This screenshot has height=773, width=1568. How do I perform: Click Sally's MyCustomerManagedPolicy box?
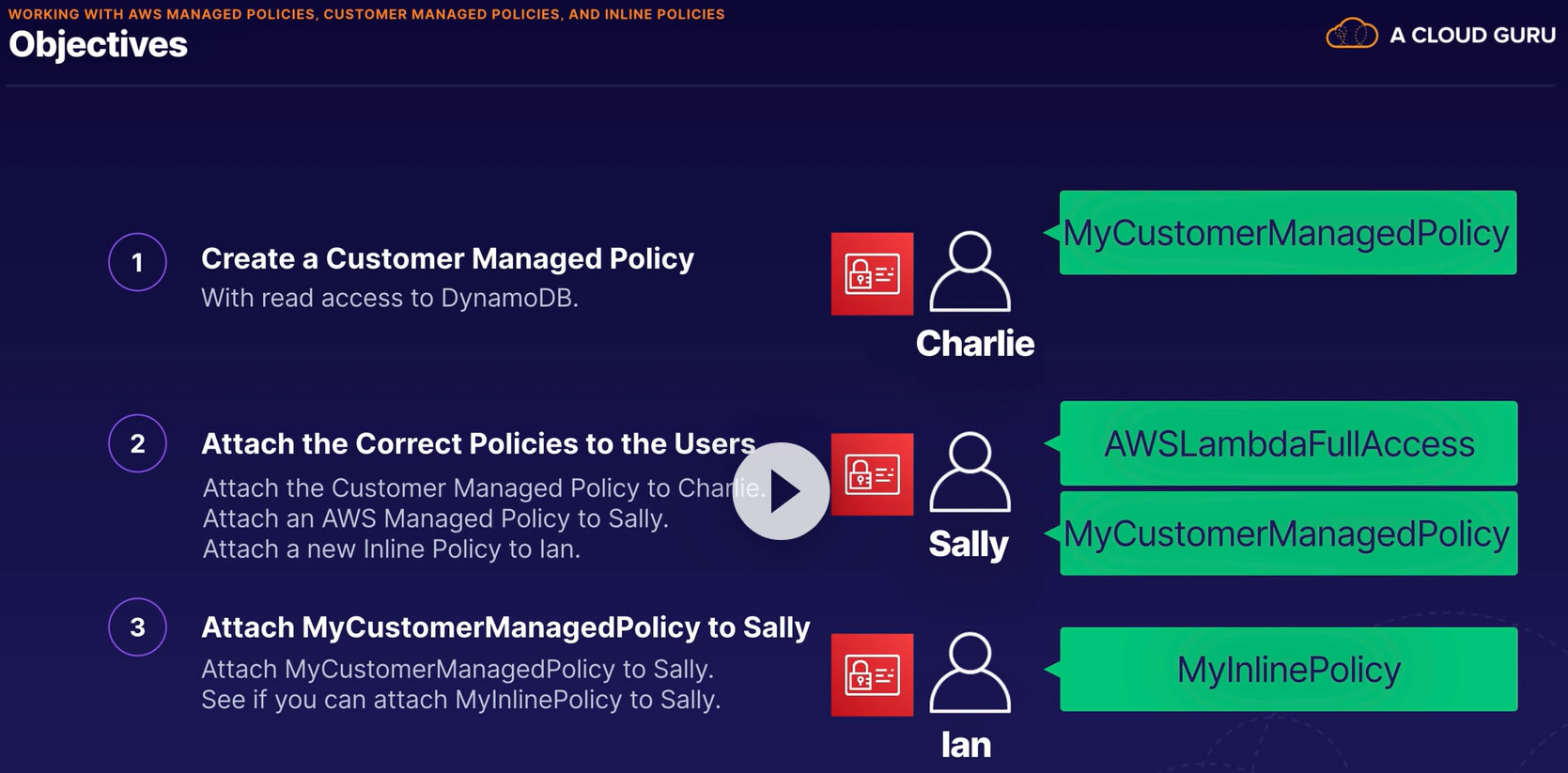pyautogui.click(x=1288, y=533)
